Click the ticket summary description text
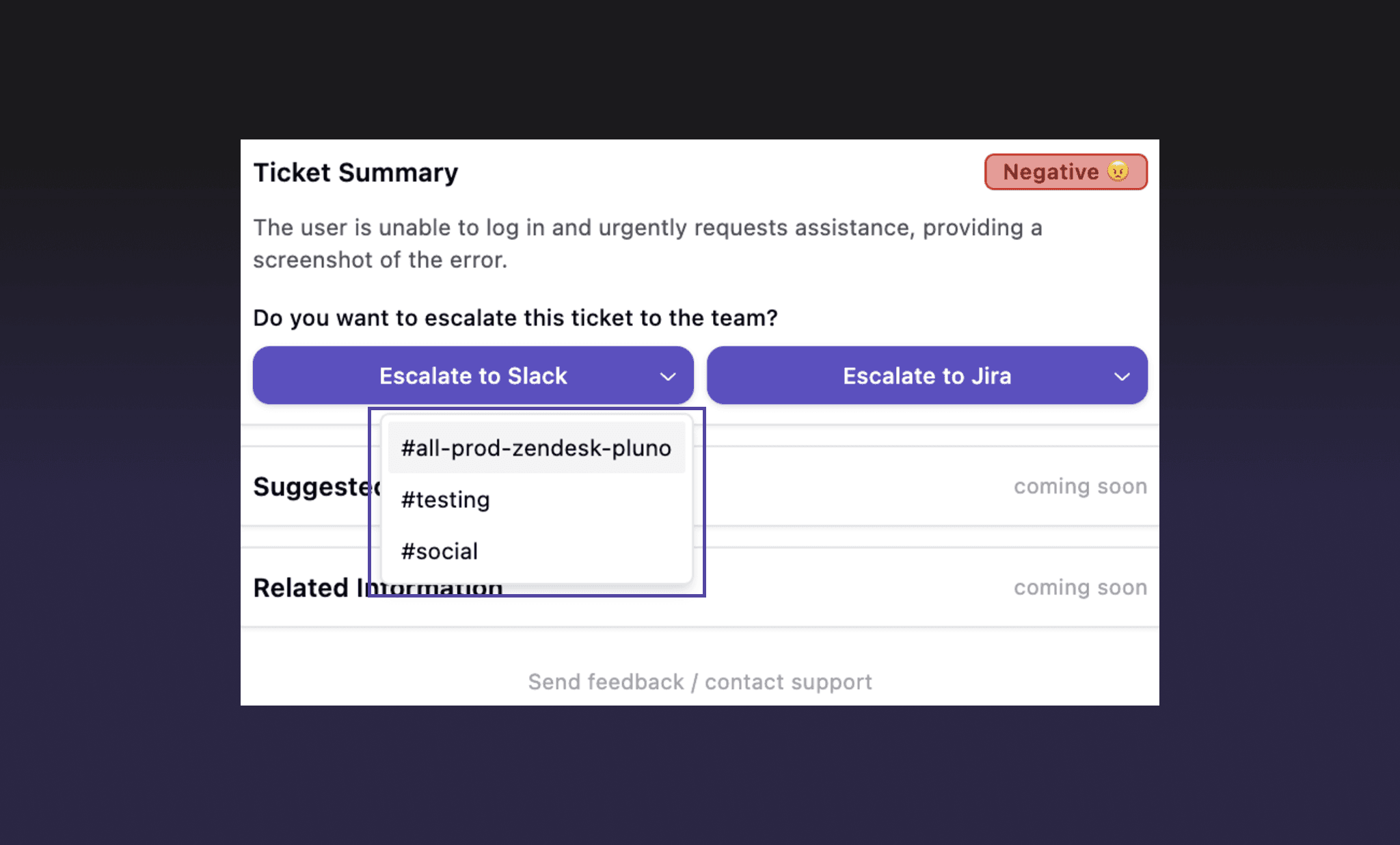The image size is (1400, 845). pyautogui.click(x=648, y=243)
